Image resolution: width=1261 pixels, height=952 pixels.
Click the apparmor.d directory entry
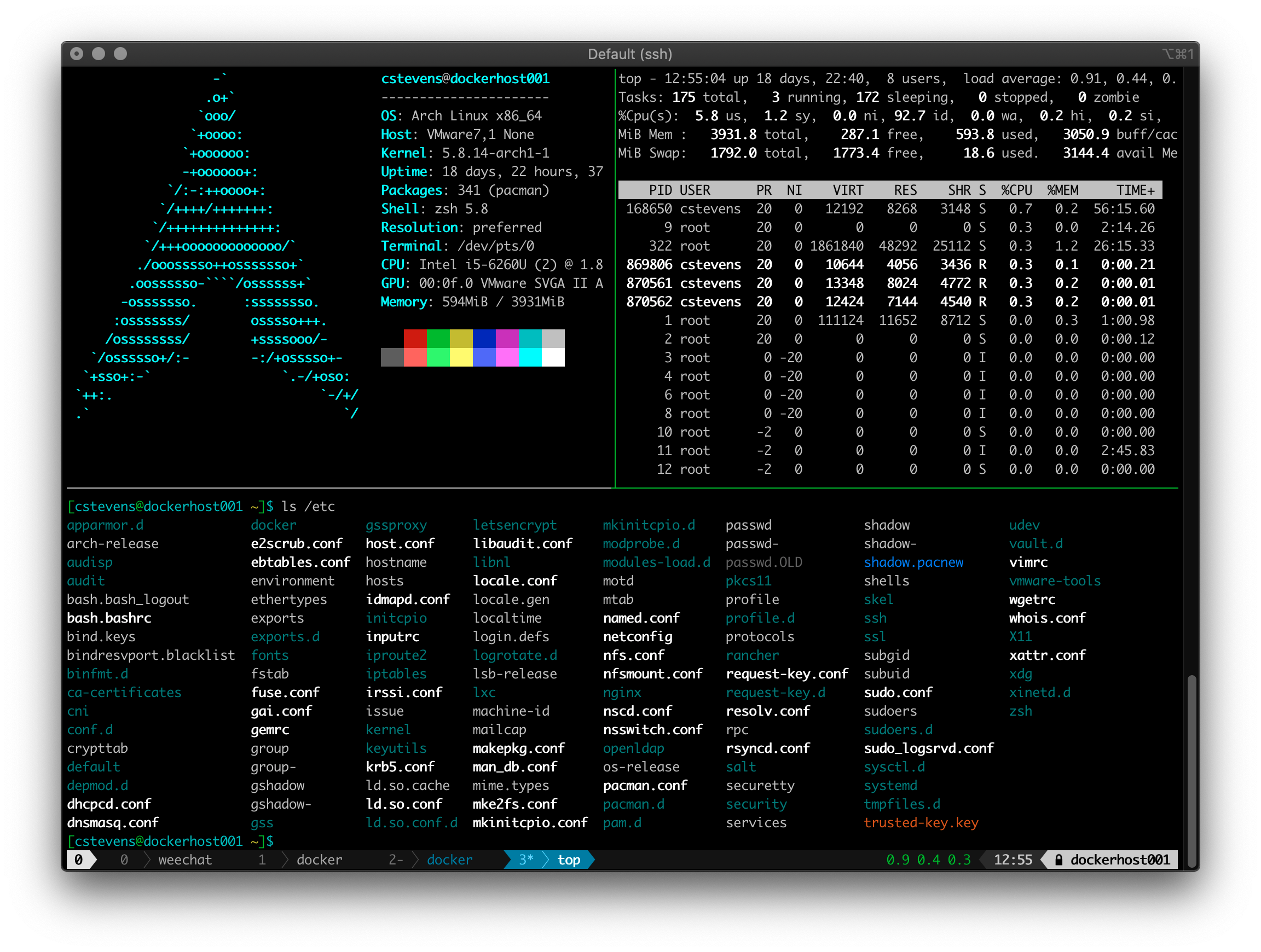(x=105, y=525)
